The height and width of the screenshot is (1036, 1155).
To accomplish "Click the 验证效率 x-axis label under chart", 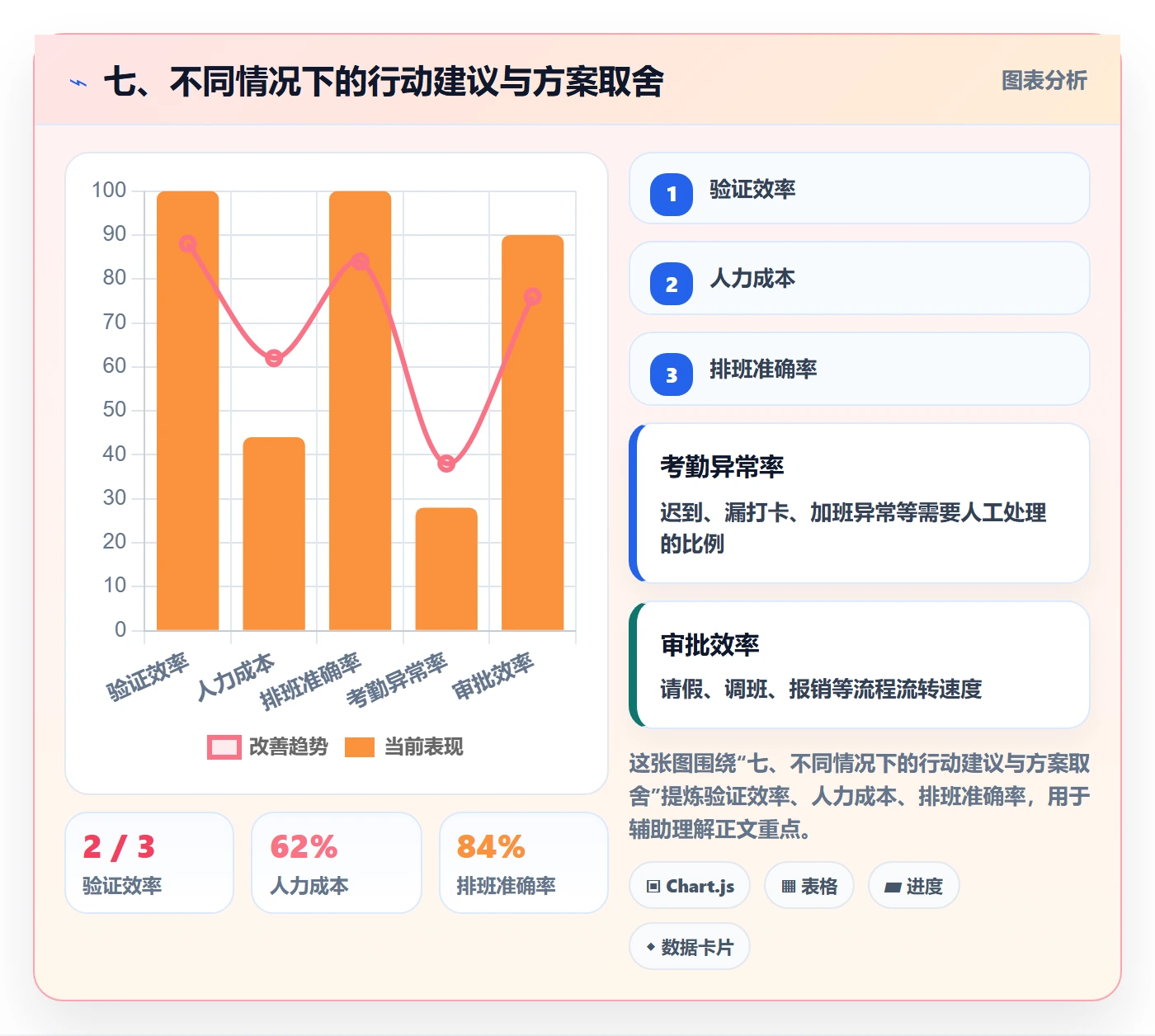I will tap(148, 676).
